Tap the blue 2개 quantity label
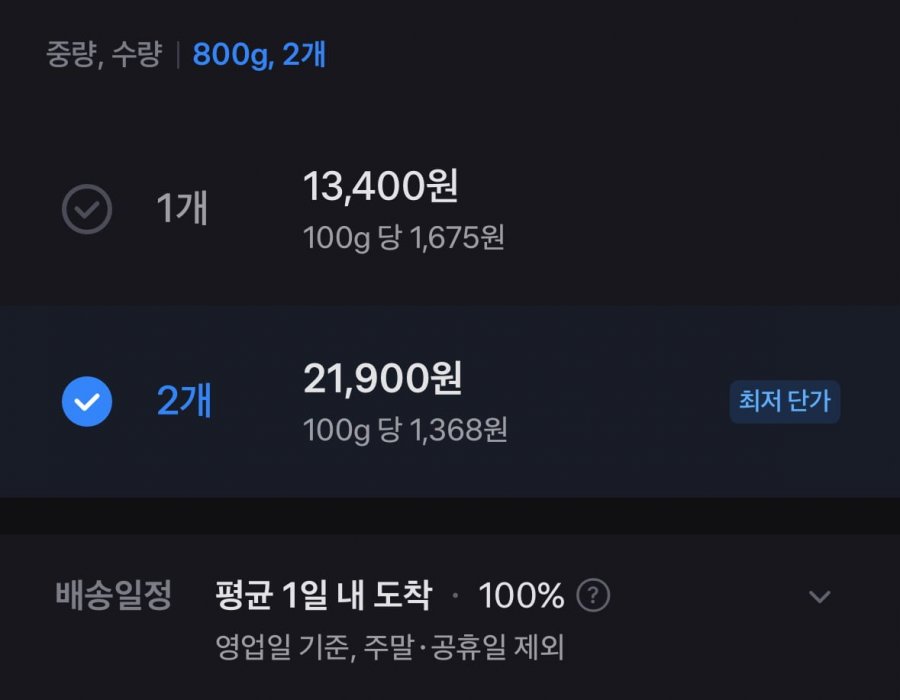The height and width of the screenshot is (700, 900). pyautogui.click(x=184, y=402)
